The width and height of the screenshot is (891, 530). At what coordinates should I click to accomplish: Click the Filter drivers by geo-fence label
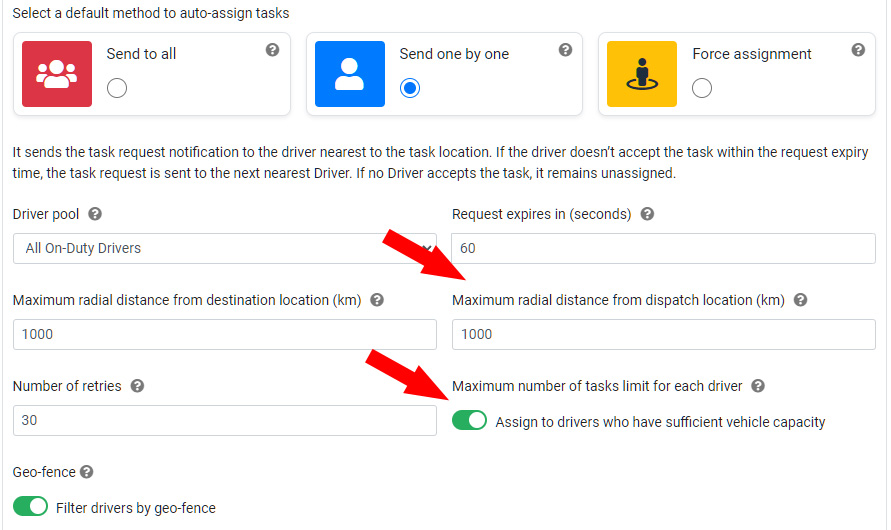[136, 508]
